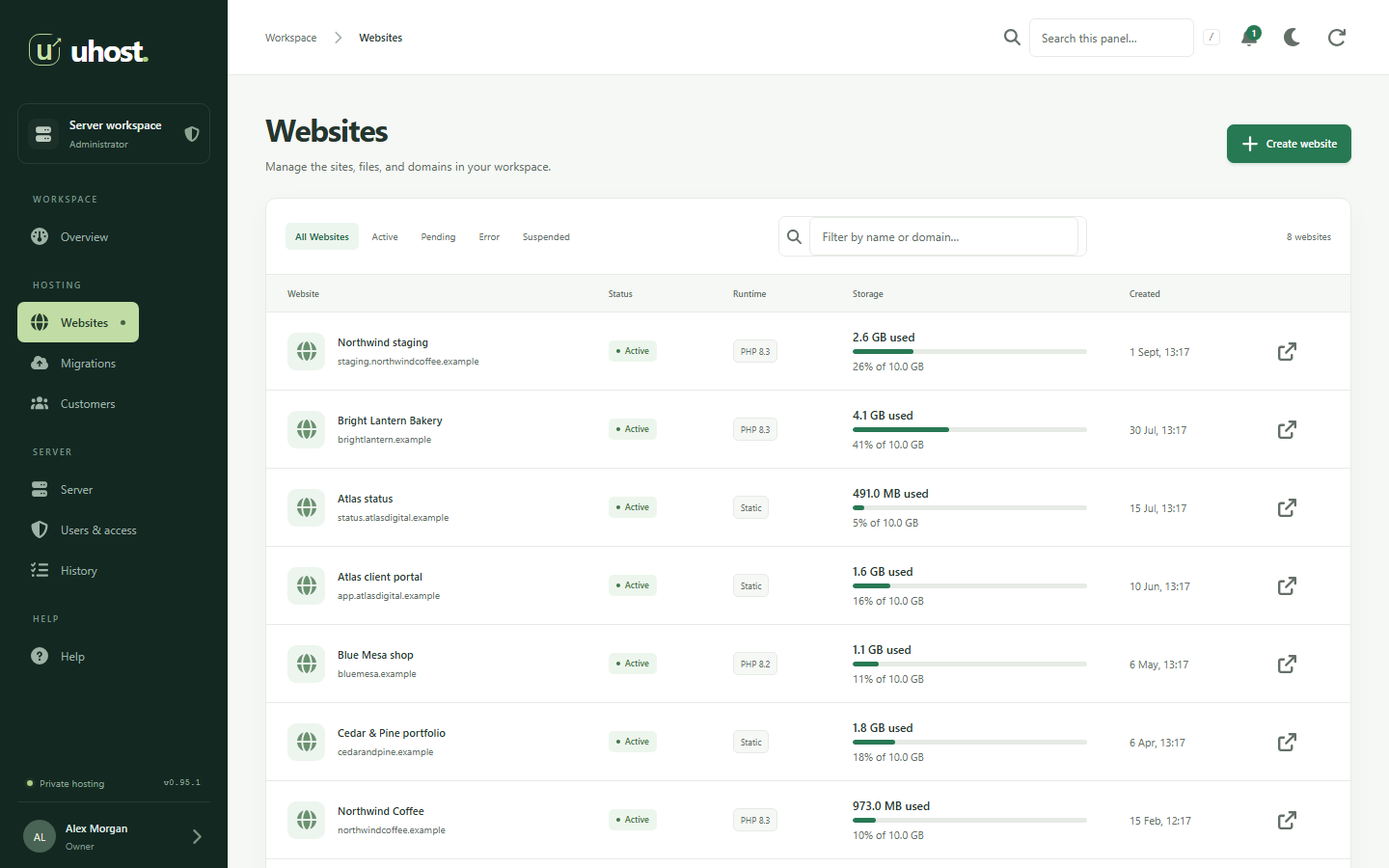Click the 15 Feb, 12:17 created date
The width and height of the screenshot is (1389, 868).
(x=1160, y=821)
